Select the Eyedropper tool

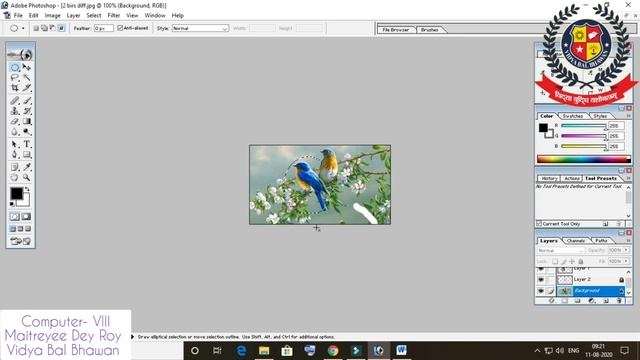[x=27, y=167]
